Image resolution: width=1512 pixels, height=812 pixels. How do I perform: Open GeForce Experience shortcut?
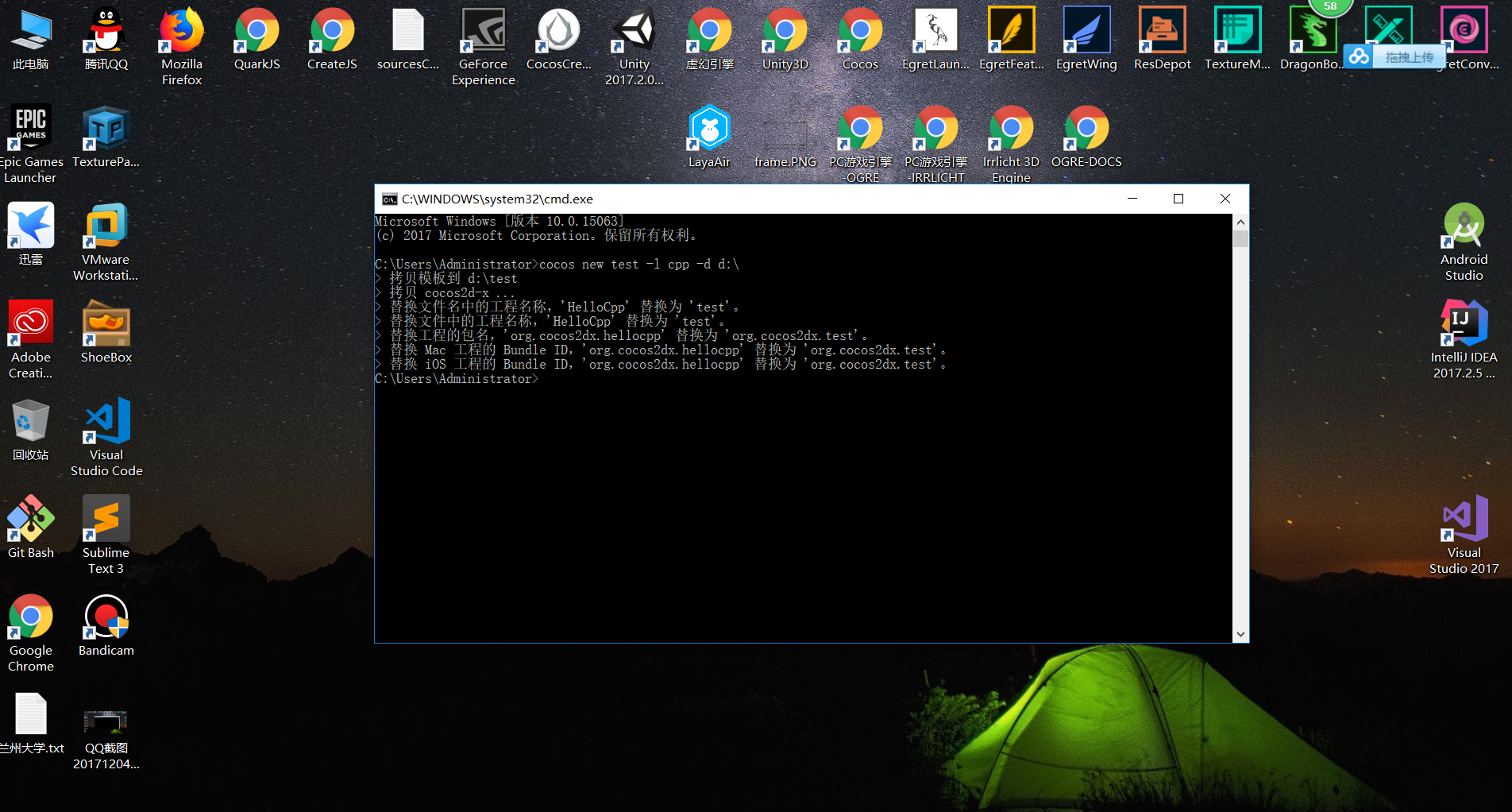click(484, 47)
